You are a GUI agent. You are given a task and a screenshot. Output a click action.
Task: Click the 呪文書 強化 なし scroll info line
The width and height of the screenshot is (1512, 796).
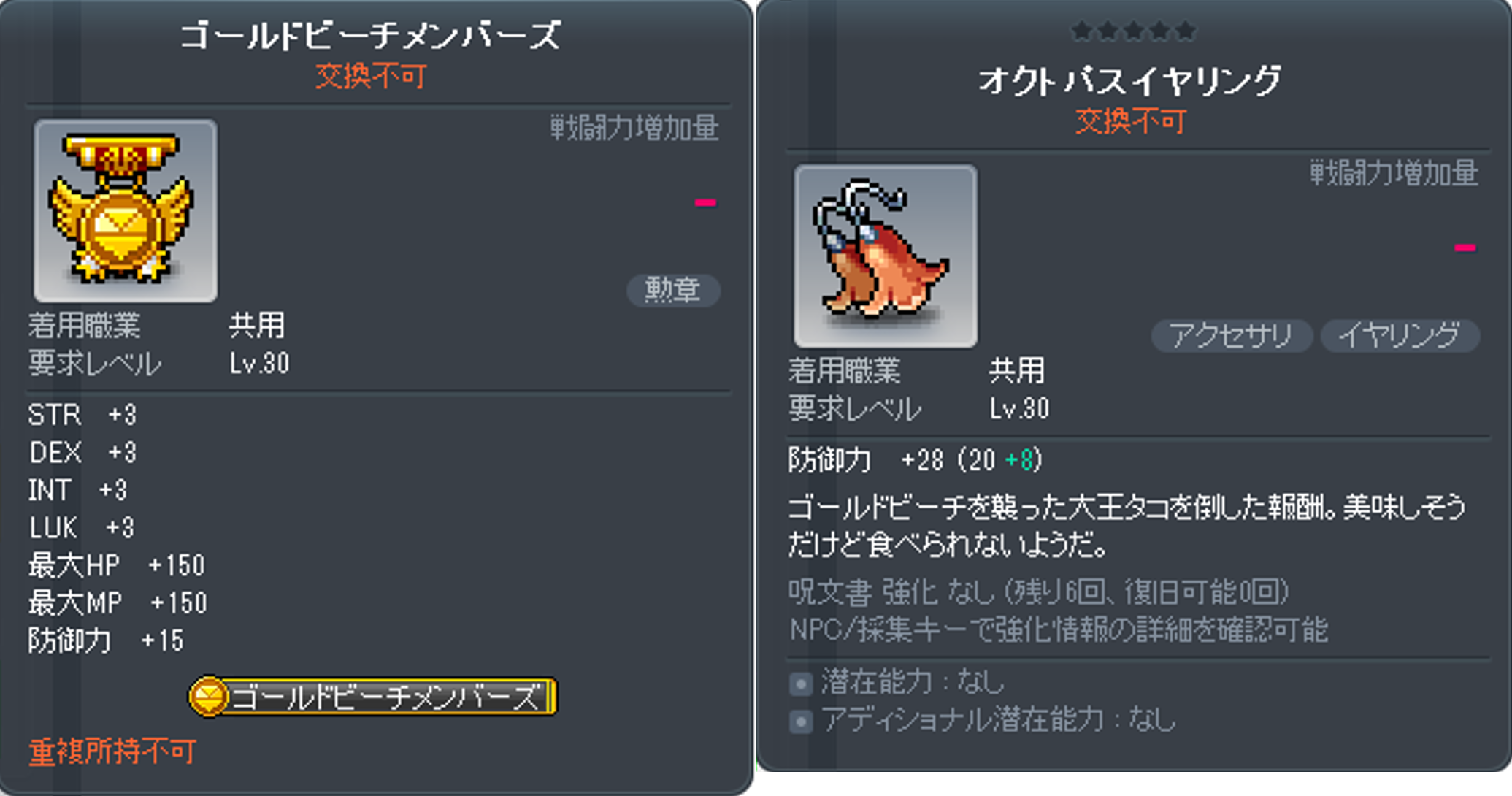point(1038,592)
